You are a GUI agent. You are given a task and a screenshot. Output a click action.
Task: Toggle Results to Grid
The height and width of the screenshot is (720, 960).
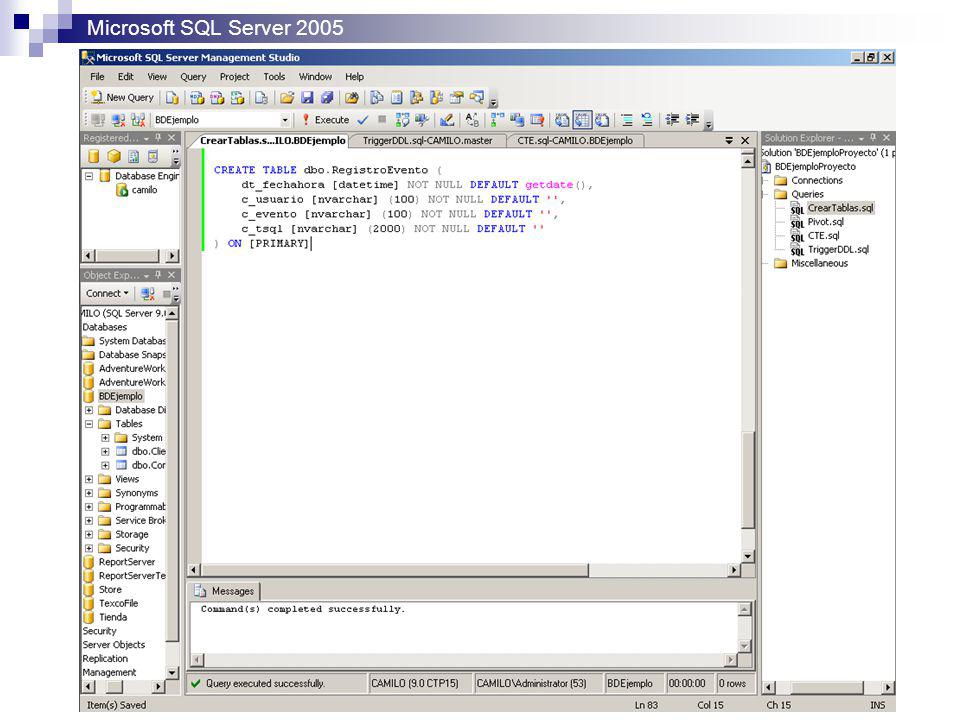[582, 120]
